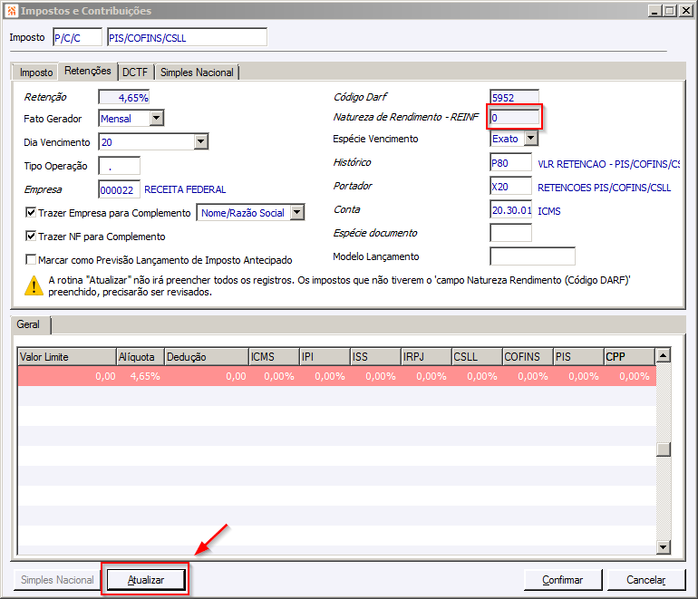This screenshot has width=698, height=599.
Task: Minimize the Impostos e Contribuições window
Action: 654,11
